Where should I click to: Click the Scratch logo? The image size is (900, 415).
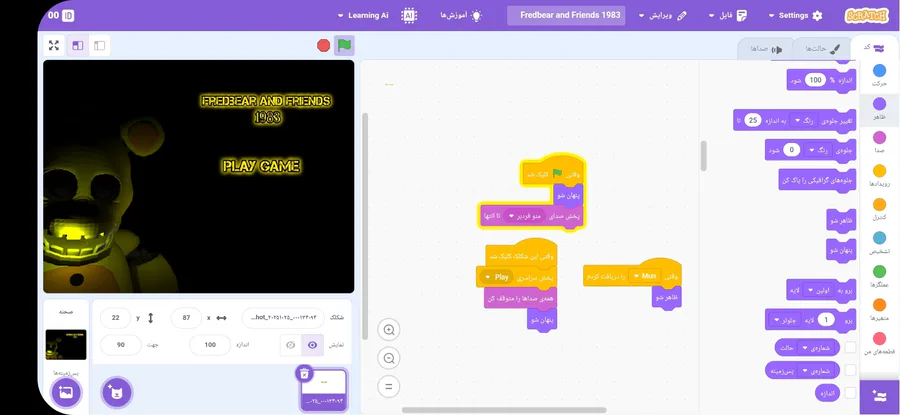coord(866,15)
